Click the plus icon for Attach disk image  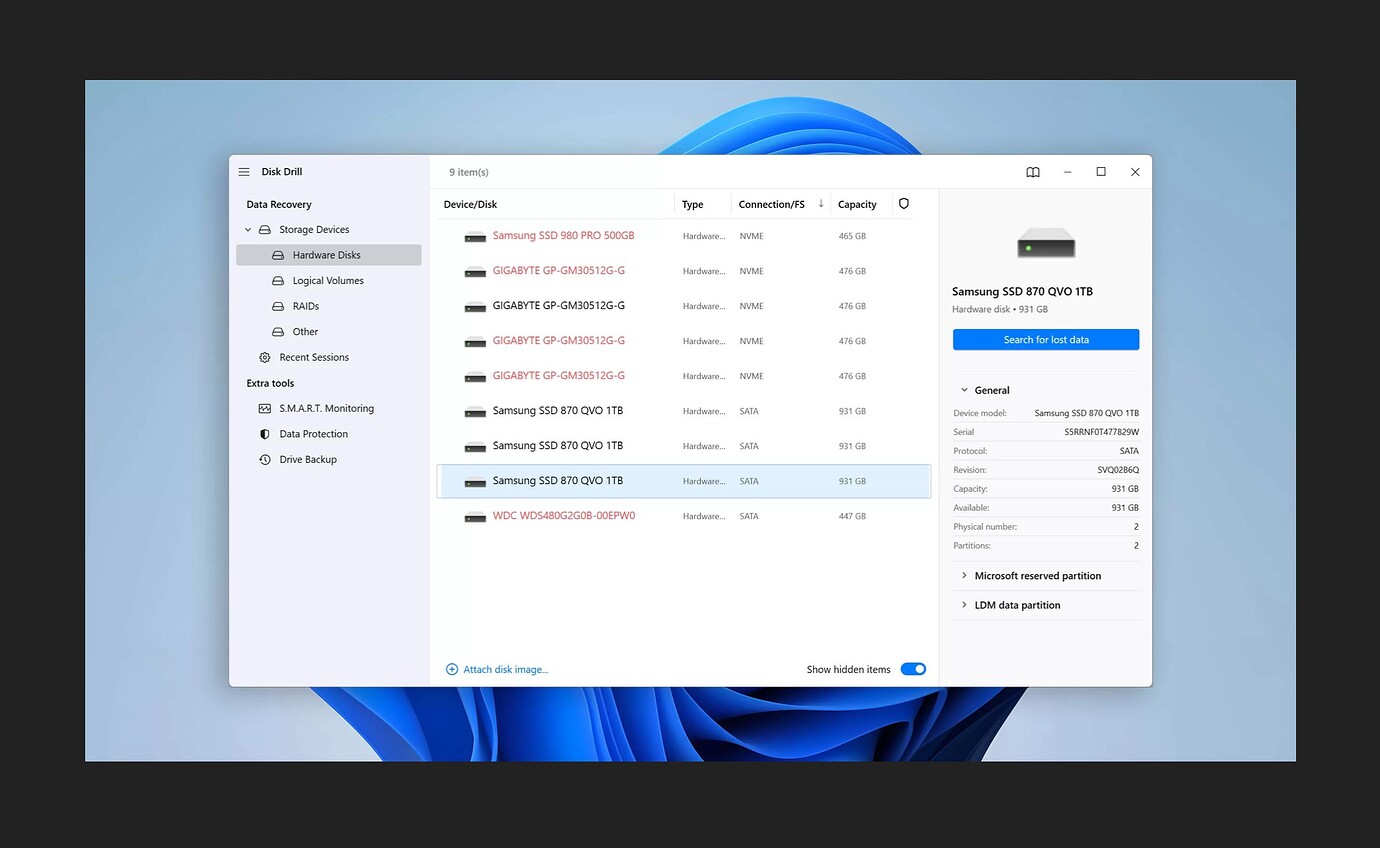(452, 670)
